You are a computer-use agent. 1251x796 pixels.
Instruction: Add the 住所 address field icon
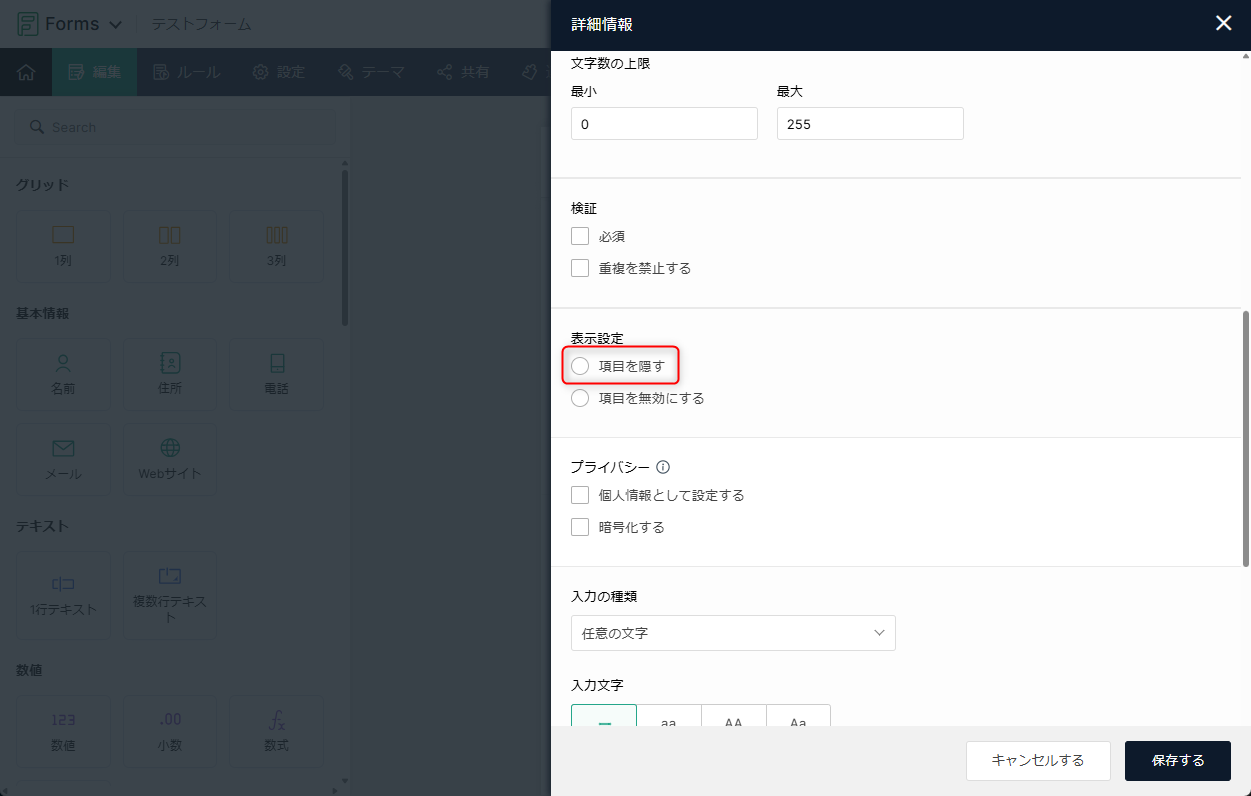point(170,364)
